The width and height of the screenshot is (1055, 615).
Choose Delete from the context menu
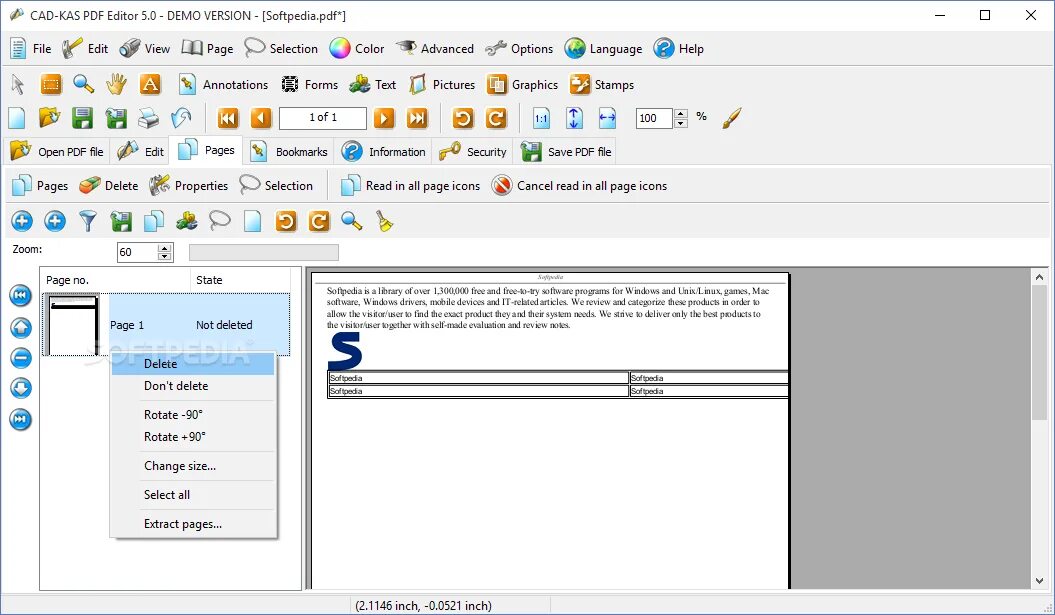pyautogui.click(x=192, y=364)
